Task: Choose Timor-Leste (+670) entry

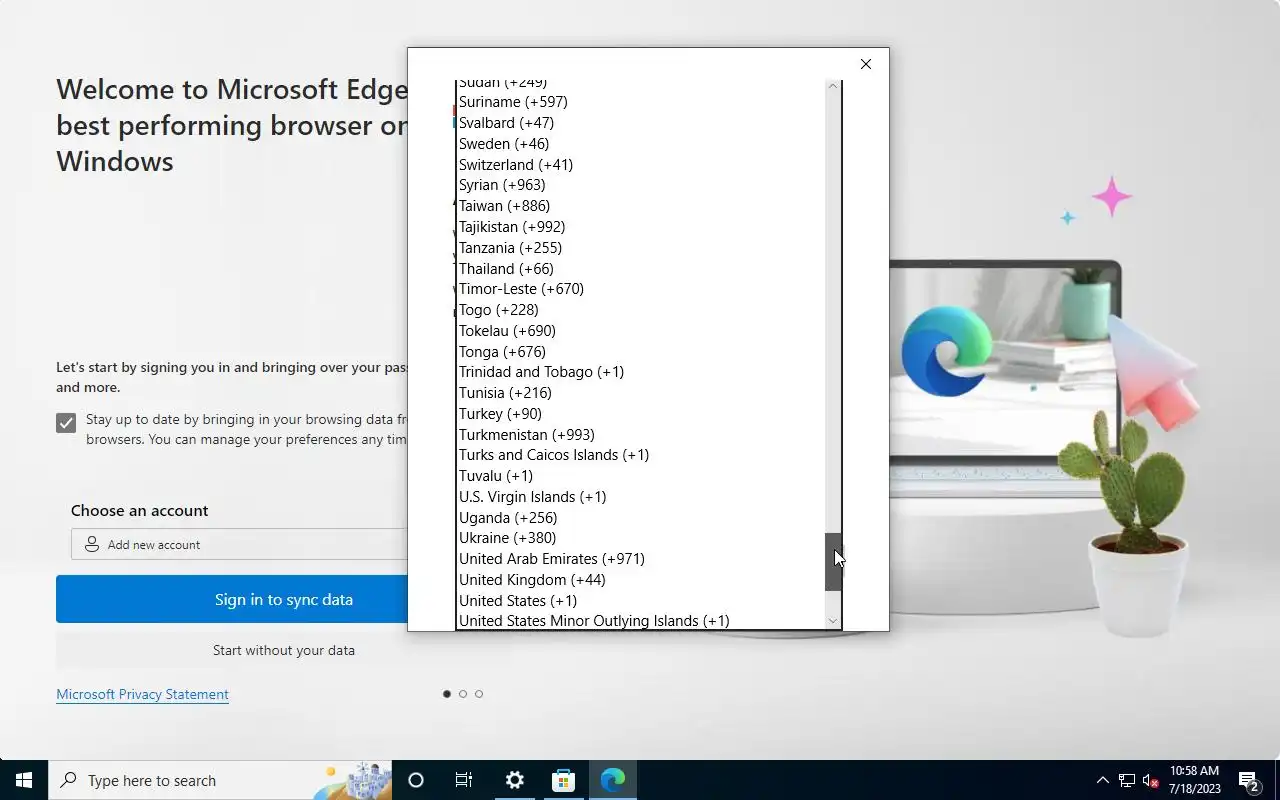Action: (x=640, y=289)
